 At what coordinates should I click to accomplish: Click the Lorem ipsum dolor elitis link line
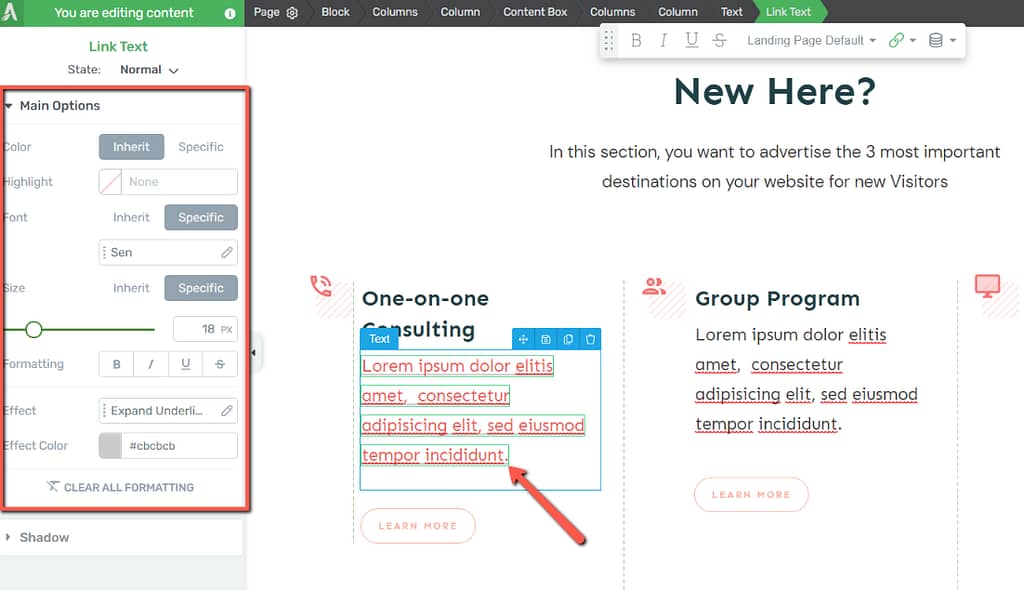pyautogui.click(x=457, y=366)
